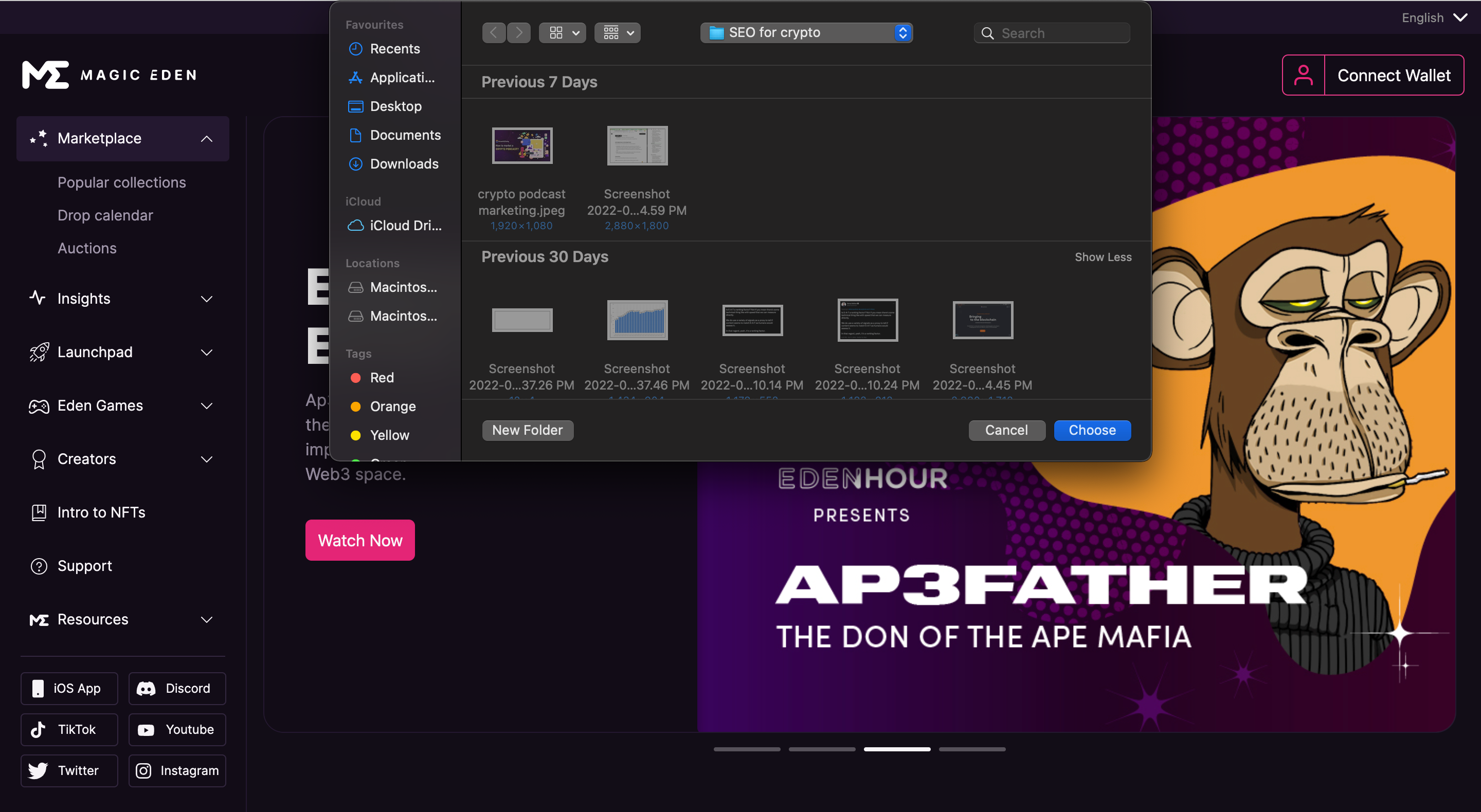Viewport: 1481px width, 812px height.
Task: Open the Discord social link icon
Action: tap(146, 689)
